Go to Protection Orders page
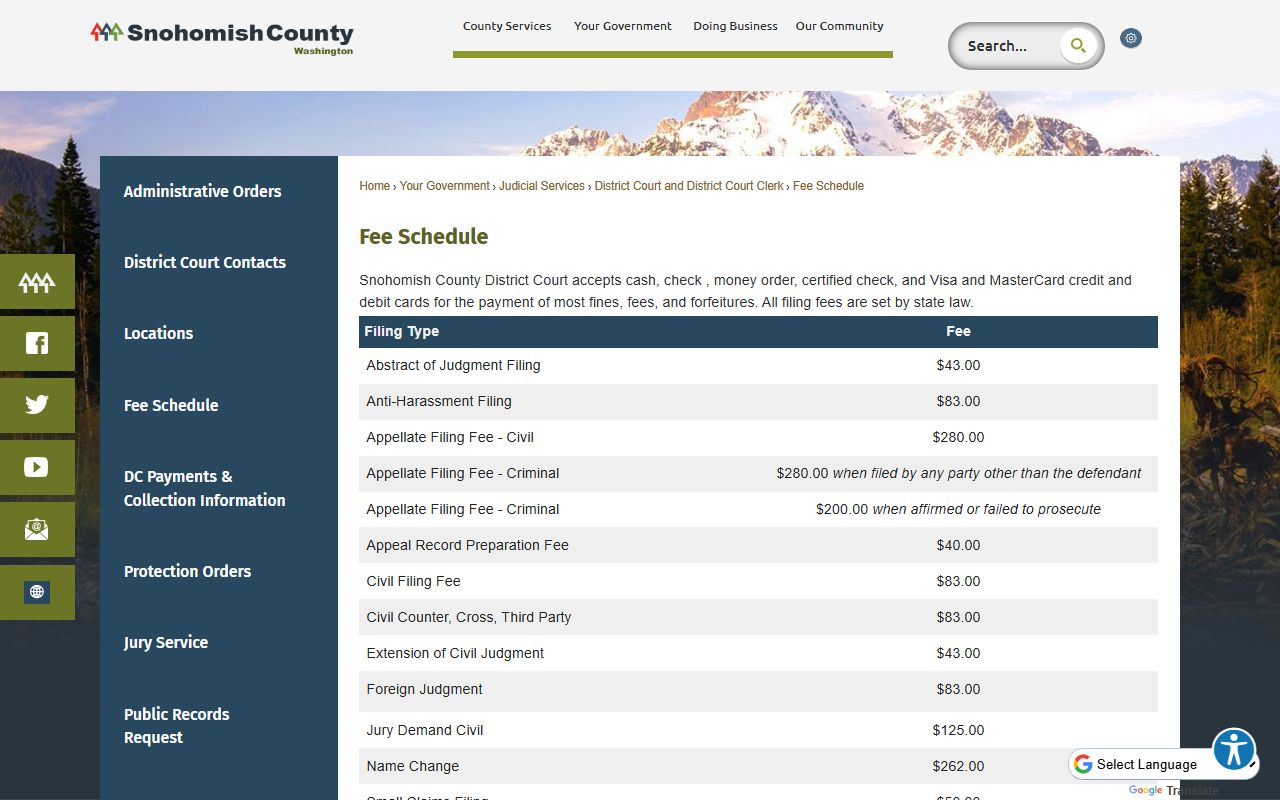The image size is (1280, 800). tap(188, 571)
